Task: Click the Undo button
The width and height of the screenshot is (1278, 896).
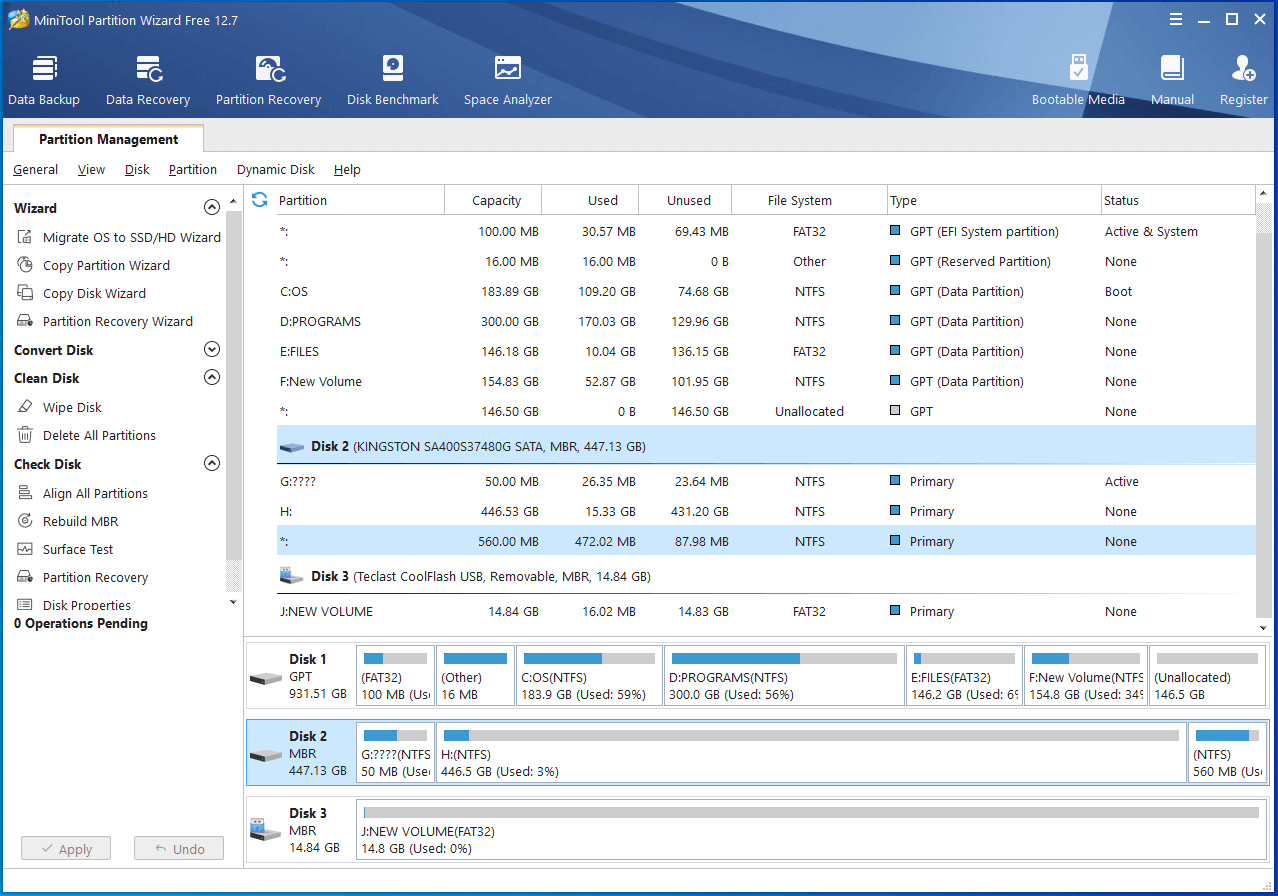Action: coord(179,849)
